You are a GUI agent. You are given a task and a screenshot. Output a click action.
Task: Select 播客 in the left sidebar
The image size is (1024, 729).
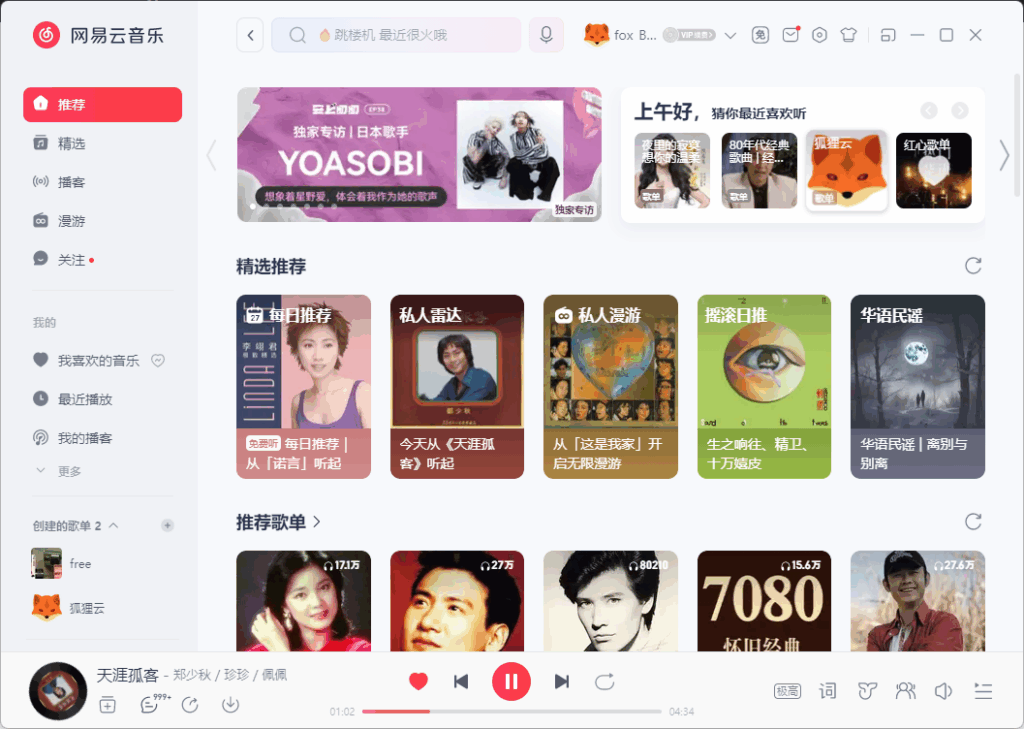pos(71,182)
